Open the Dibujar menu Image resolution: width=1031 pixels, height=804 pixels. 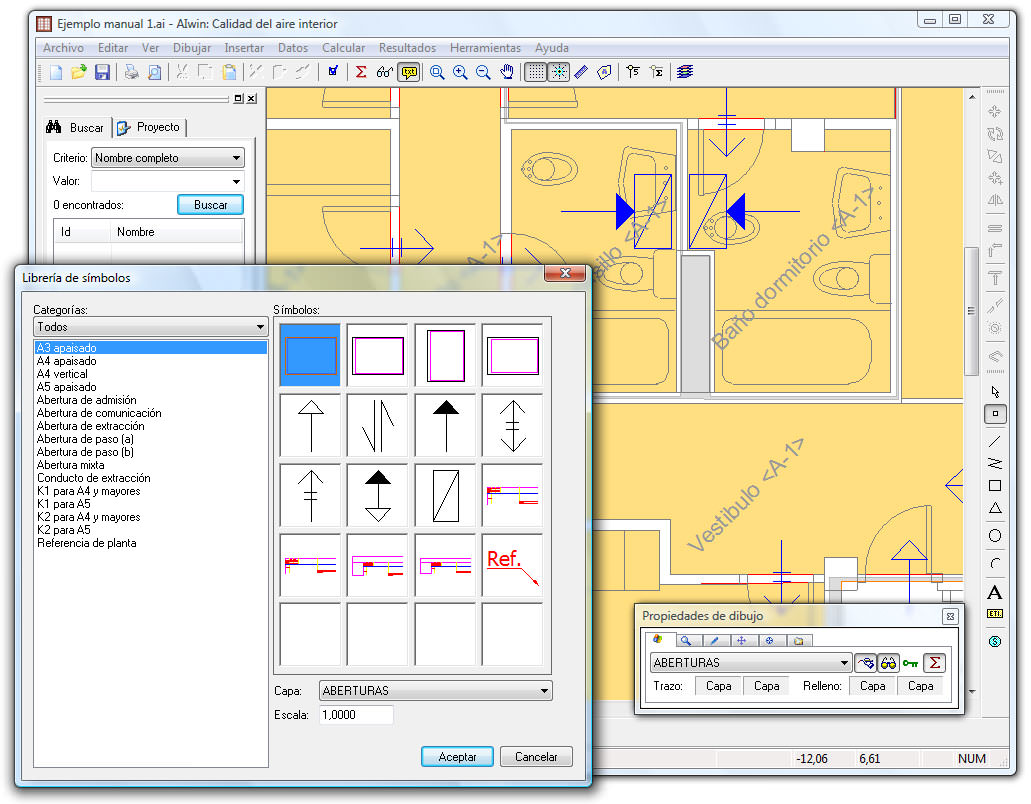click(192, 48)
